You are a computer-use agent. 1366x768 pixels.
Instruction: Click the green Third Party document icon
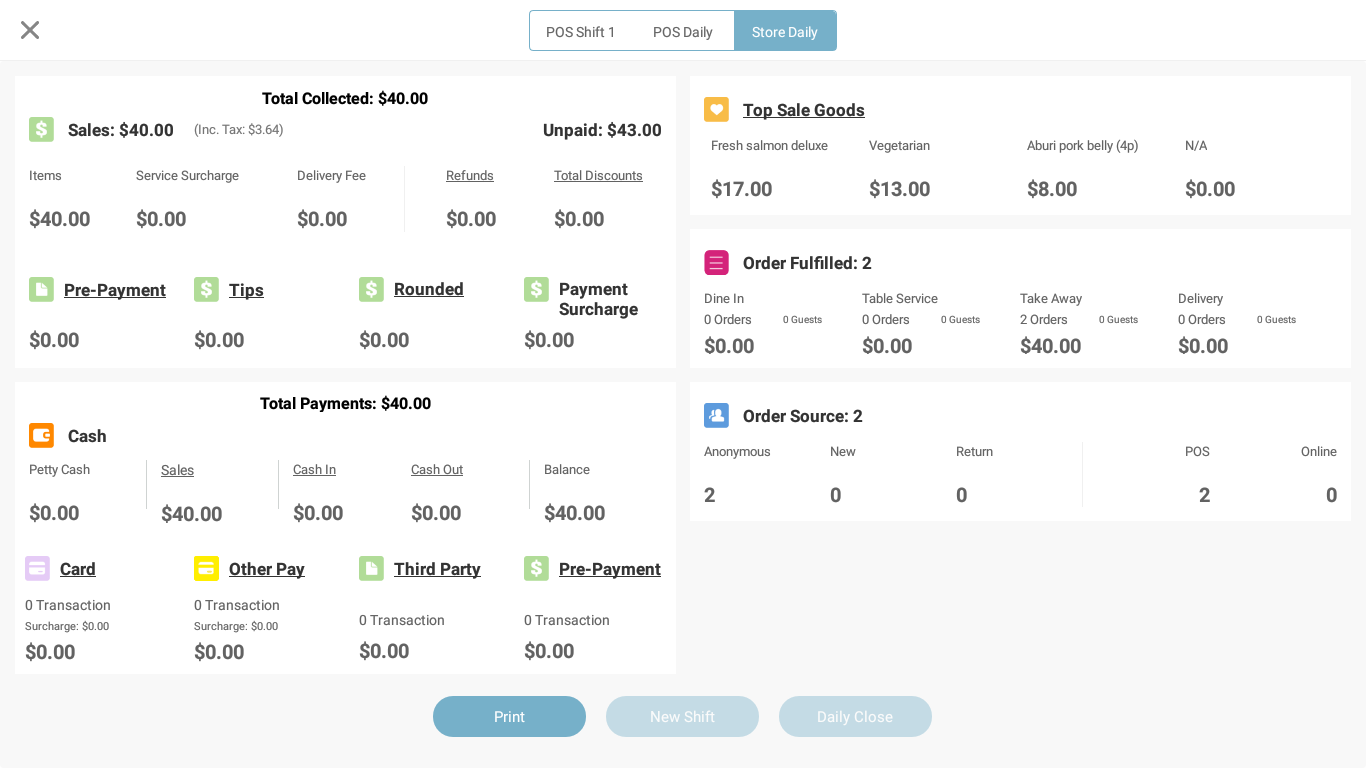tap(371, 568)
